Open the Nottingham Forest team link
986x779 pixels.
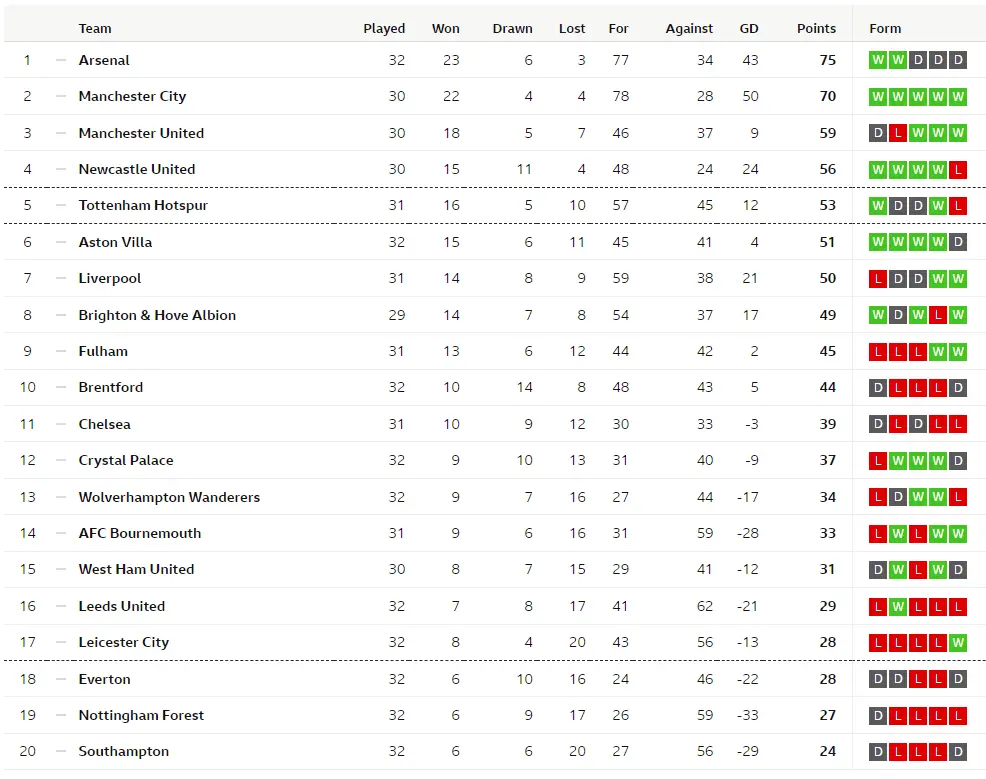tap(141, 715)
